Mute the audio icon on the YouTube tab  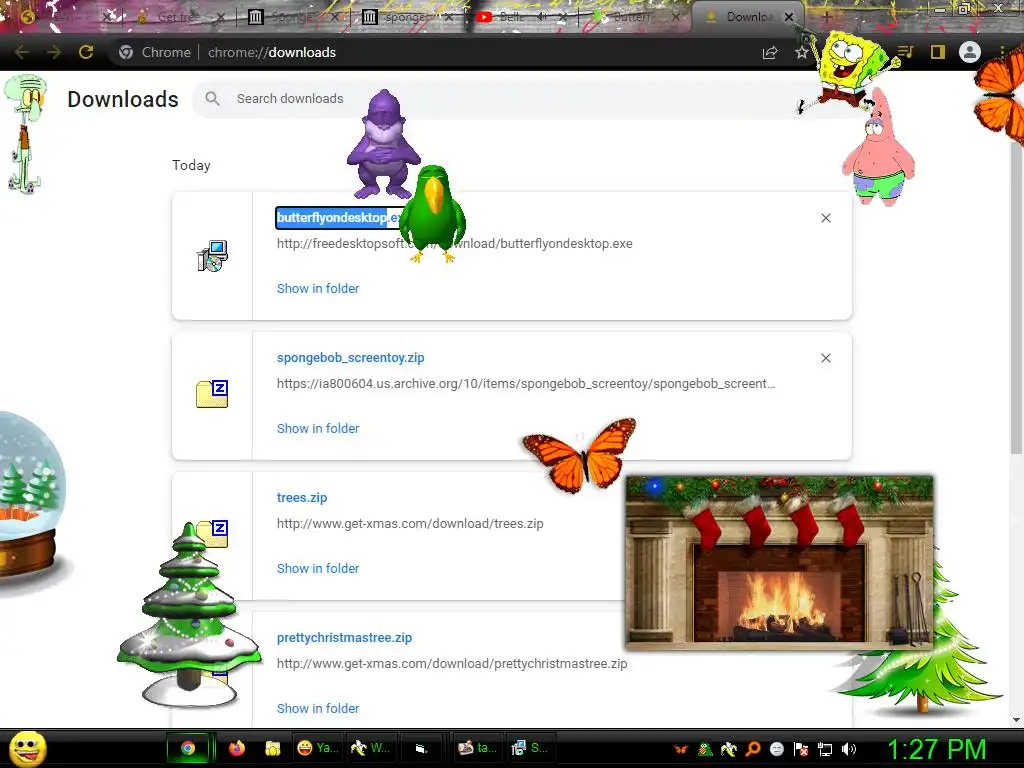coord(541,17)
